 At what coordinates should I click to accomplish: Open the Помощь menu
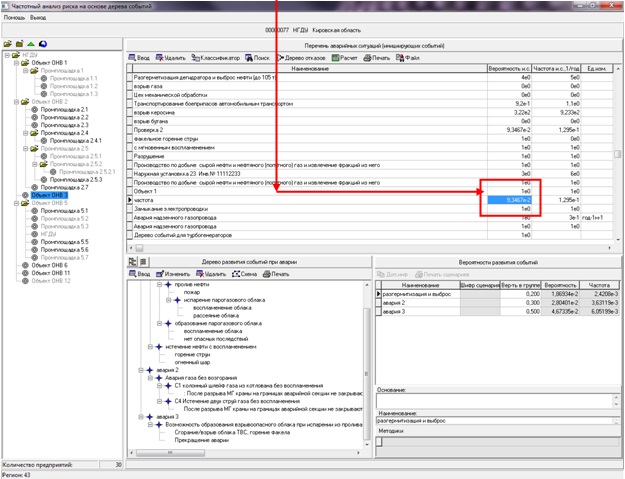point(14,18)
